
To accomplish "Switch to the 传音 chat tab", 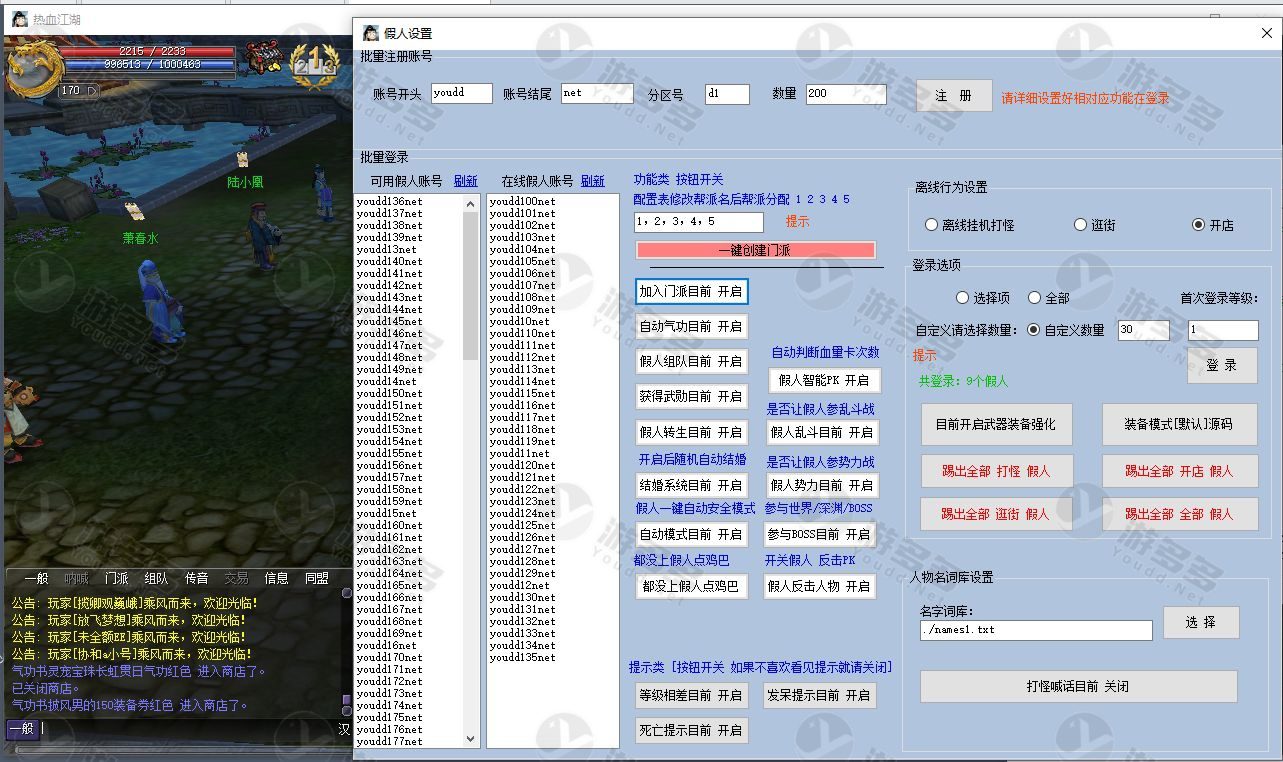I will tap(196, 578).
